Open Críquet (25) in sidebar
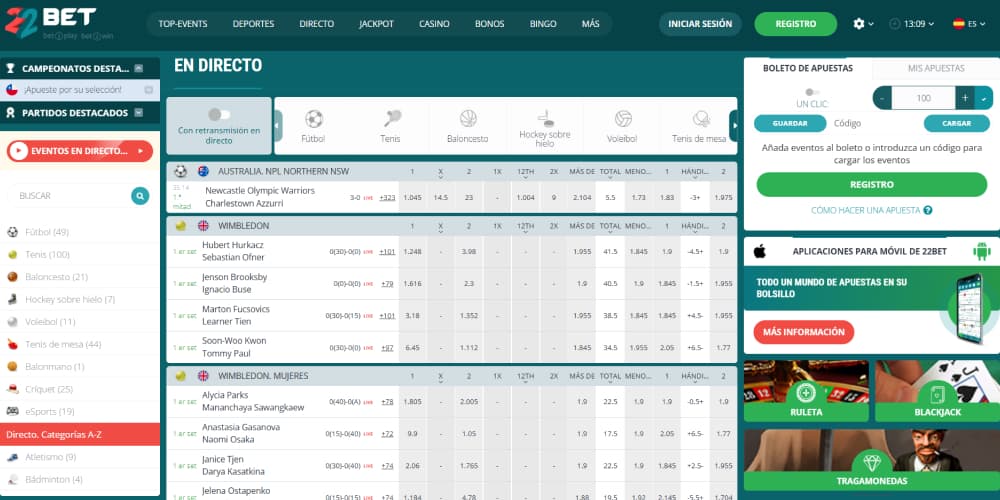This screenshot has width=1000, height=500. [80, 389]
